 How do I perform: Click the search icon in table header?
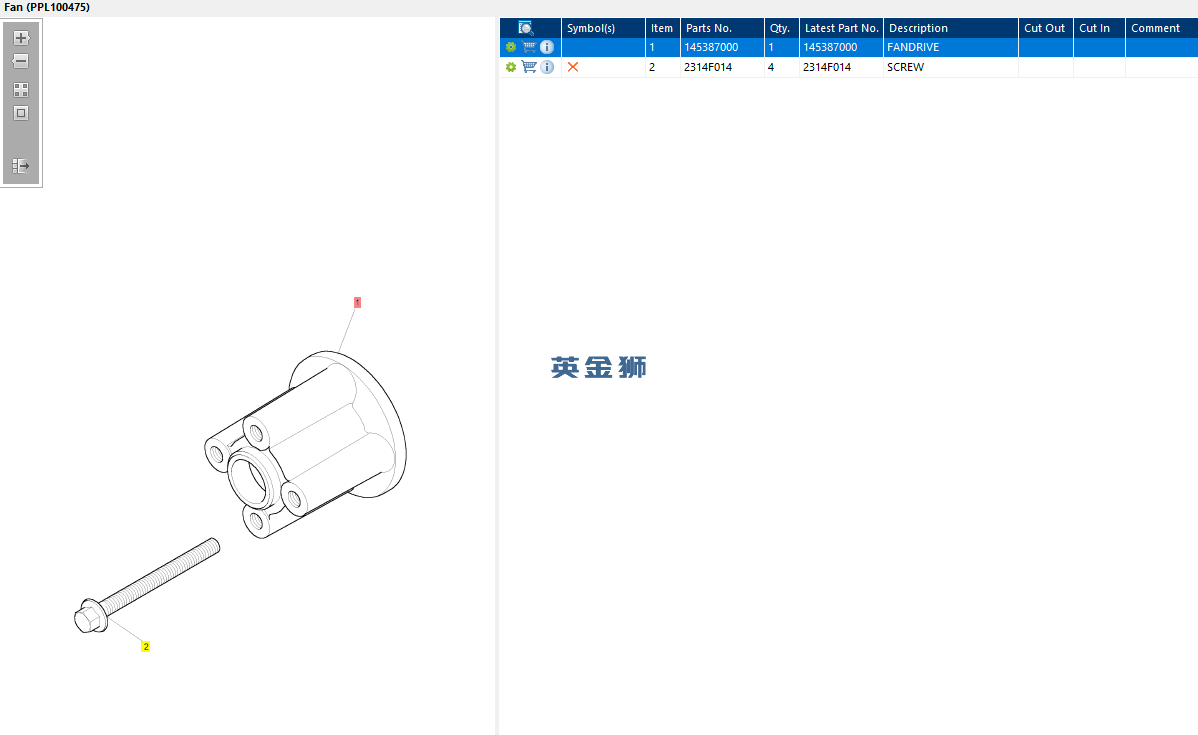click(x=526, y=28)
